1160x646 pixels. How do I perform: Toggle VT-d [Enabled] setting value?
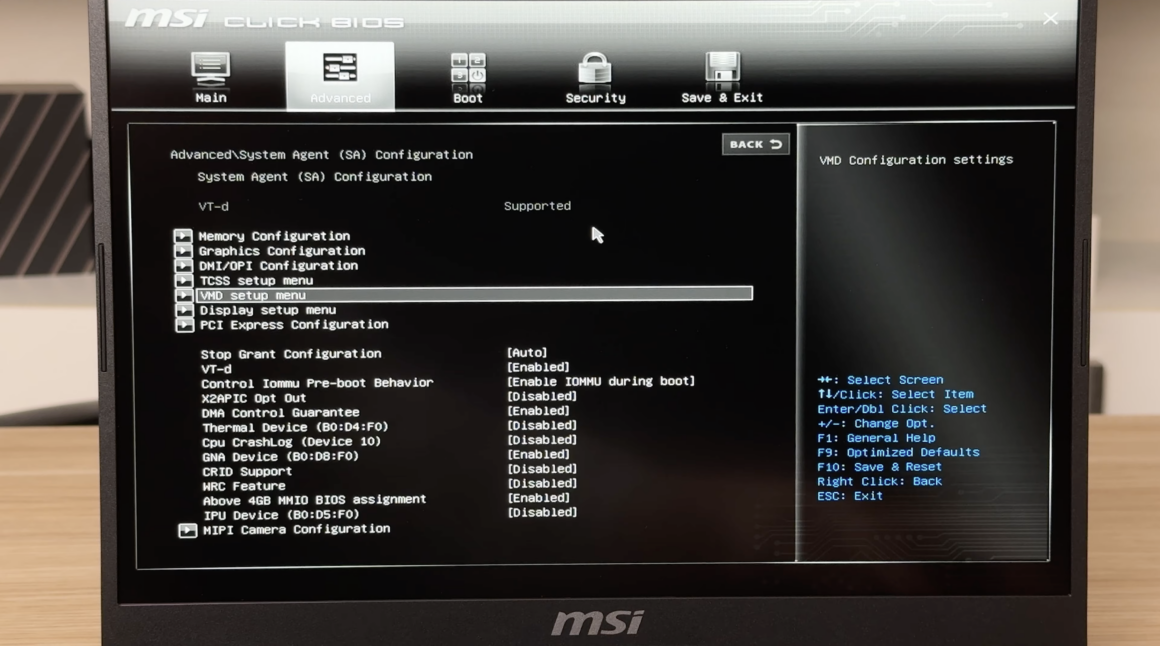click(538, 367)
